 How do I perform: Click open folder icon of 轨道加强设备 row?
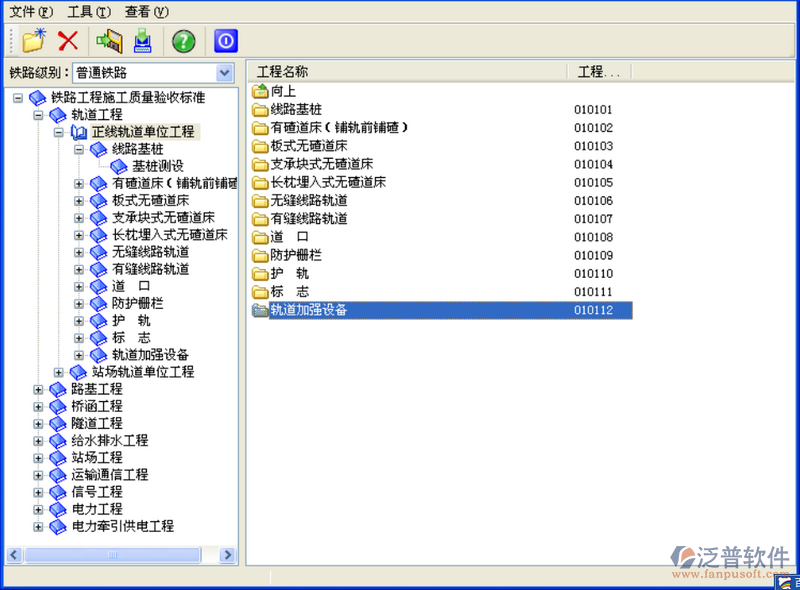260,310
